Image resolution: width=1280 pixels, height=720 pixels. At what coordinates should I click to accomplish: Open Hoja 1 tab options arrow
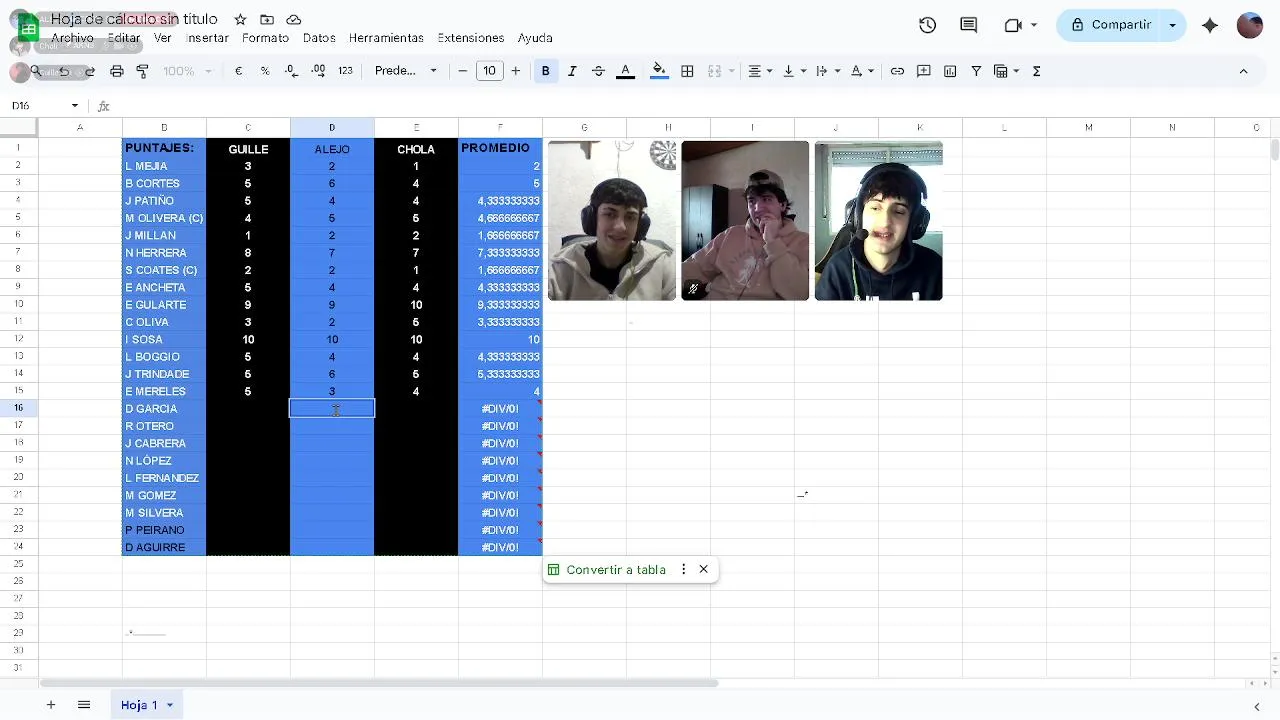170,705
